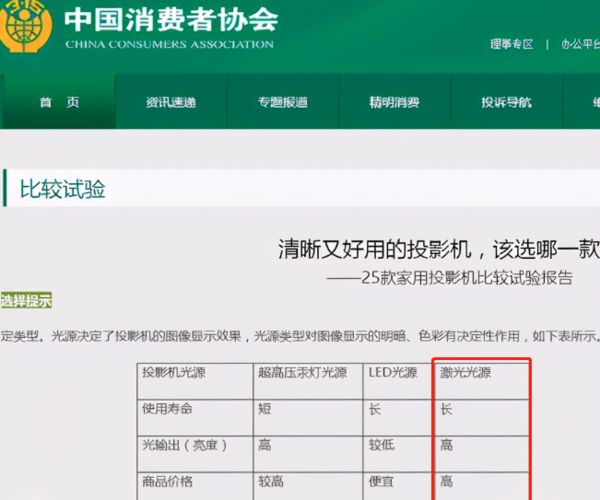The height and width of the screenshot is (500, 600).
Task: Open the 办公平台 link
Action: [x=579, y=44]
